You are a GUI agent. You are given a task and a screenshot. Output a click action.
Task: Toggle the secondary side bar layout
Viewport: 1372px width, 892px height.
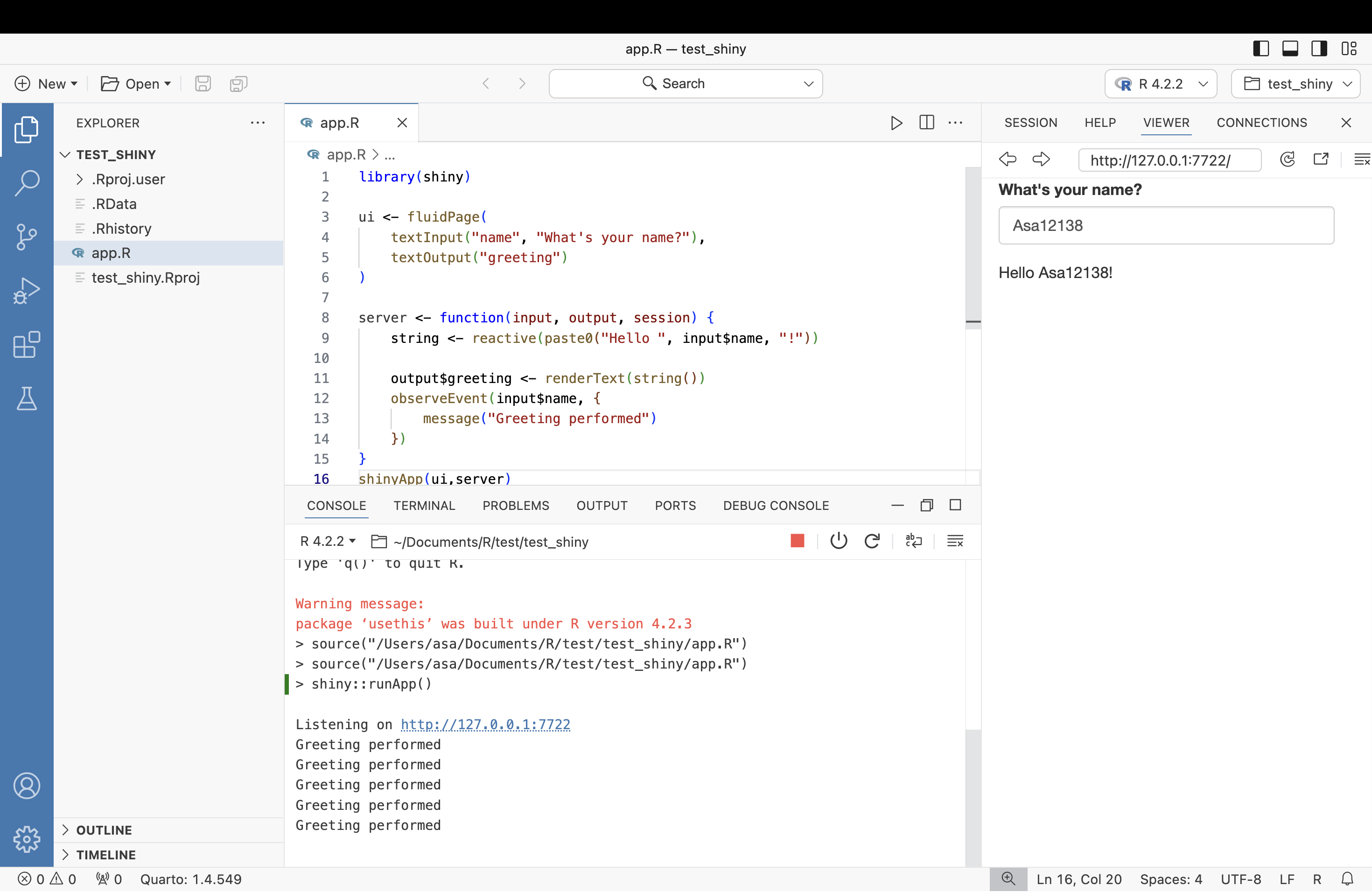coord(1319,49)
